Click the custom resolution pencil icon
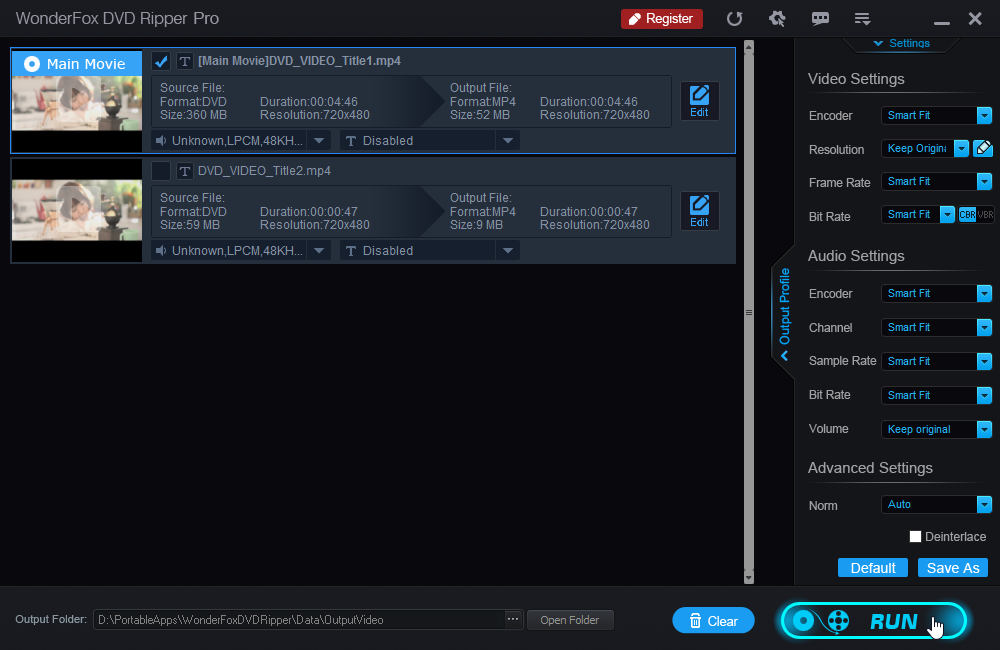This screenshot has height=650, width=1000. coord(983,149)
